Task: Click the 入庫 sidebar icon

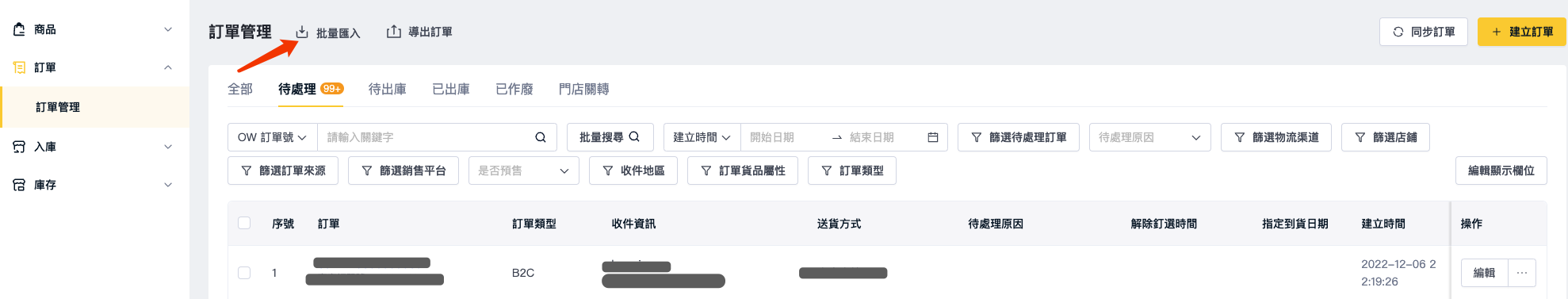Action: pyautogui.click(x=19, y=147)
